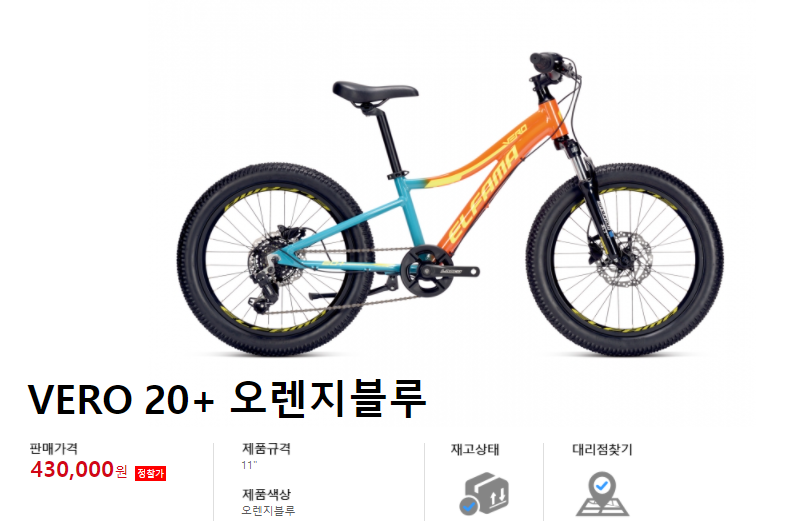Screen dimensions: 809x523
Task: Click the 판매가격 label
Action: [54, 448]
